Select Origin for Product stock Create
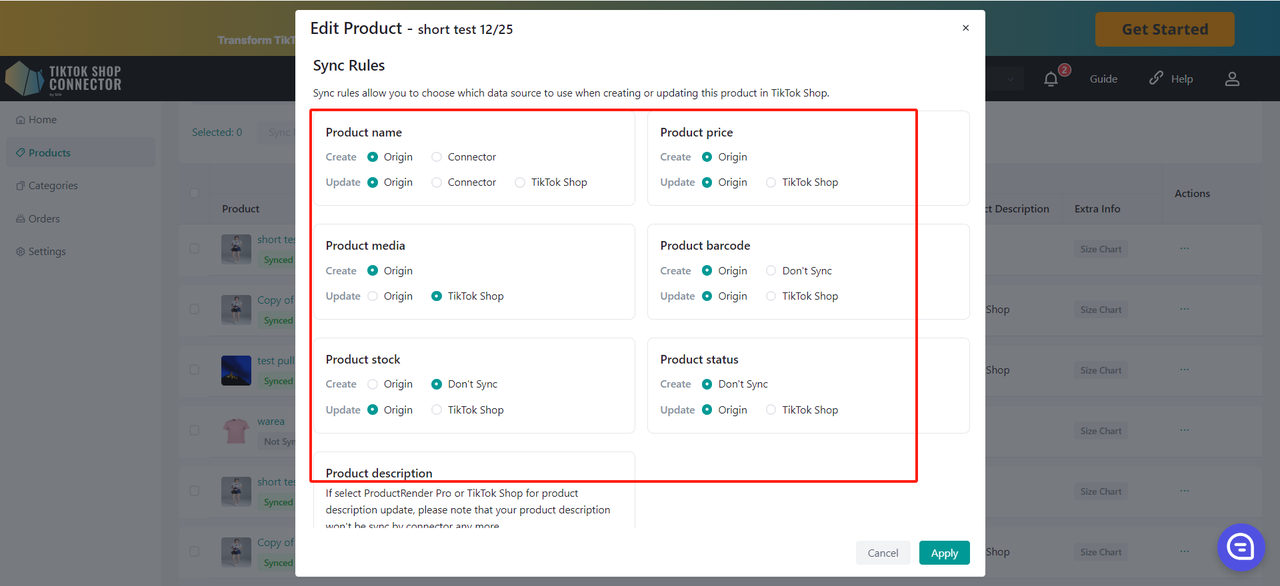 [x=373, y=384]
